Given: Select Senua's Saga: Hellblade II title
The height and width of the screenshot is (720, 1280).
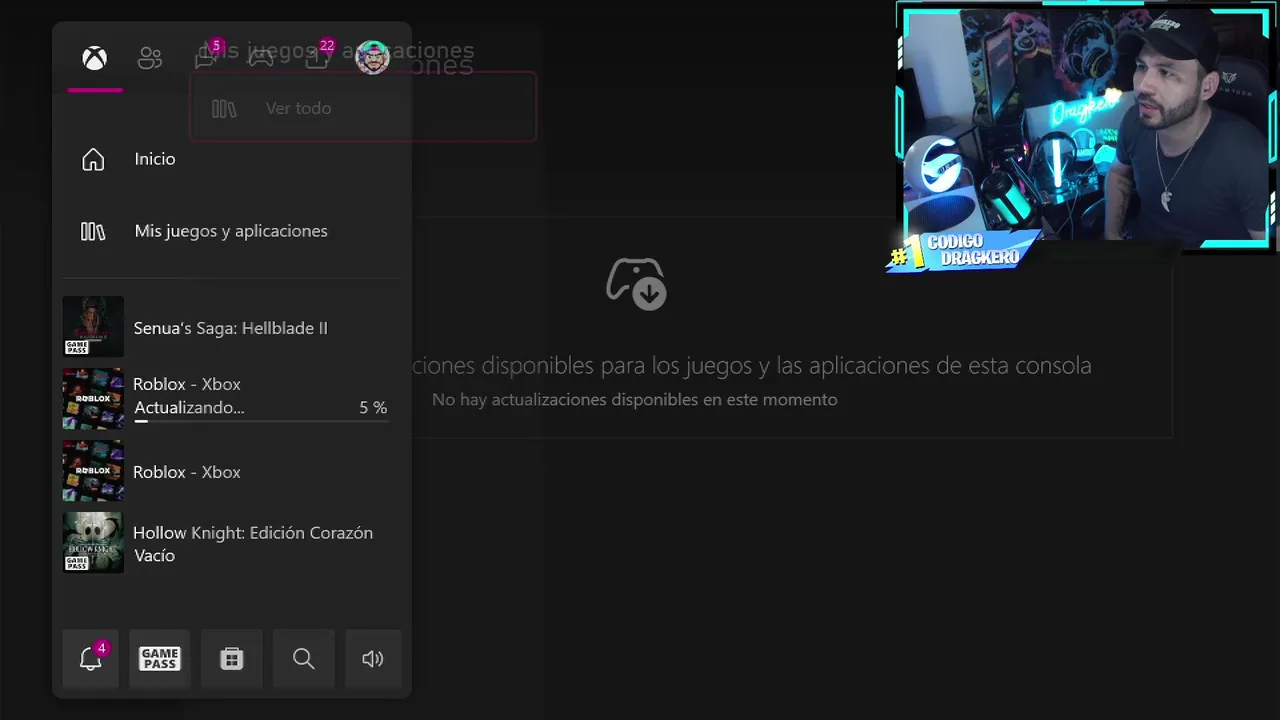Looking at the screenshot, I should [x=231, y=328].
